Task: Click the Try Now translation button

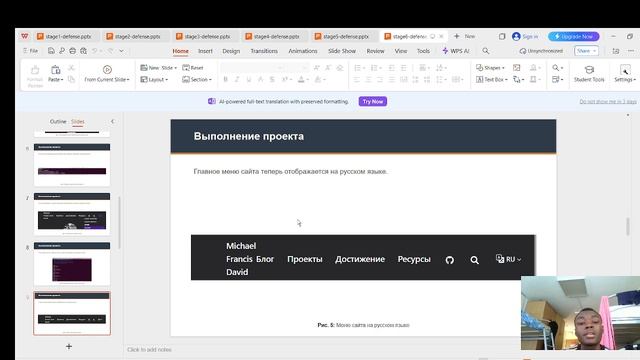Action: [373, 101]
